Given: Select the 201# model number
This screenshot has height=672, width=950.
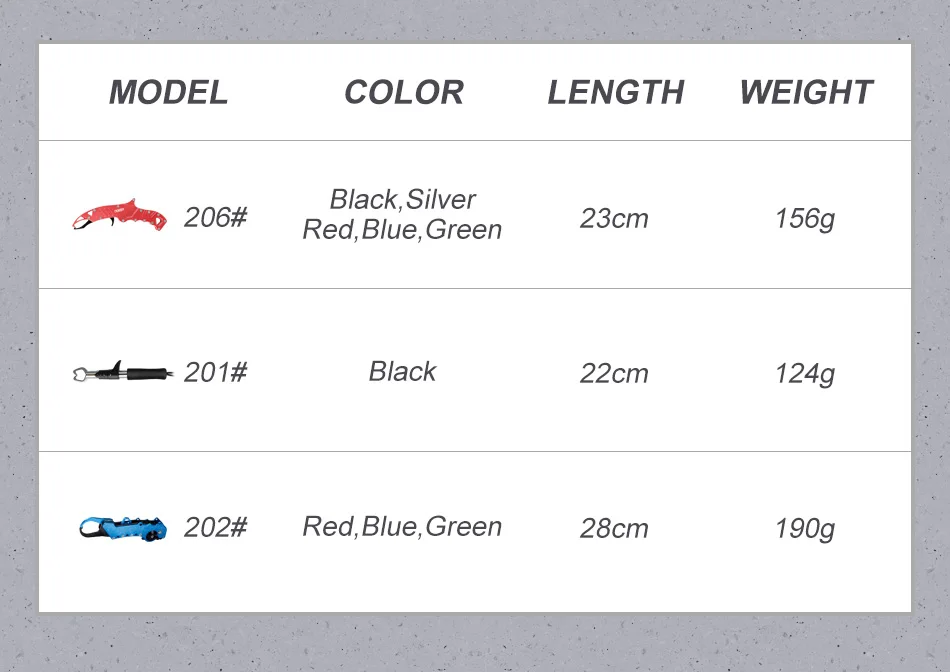Looking at the screenshot, I should click(215, 373).
